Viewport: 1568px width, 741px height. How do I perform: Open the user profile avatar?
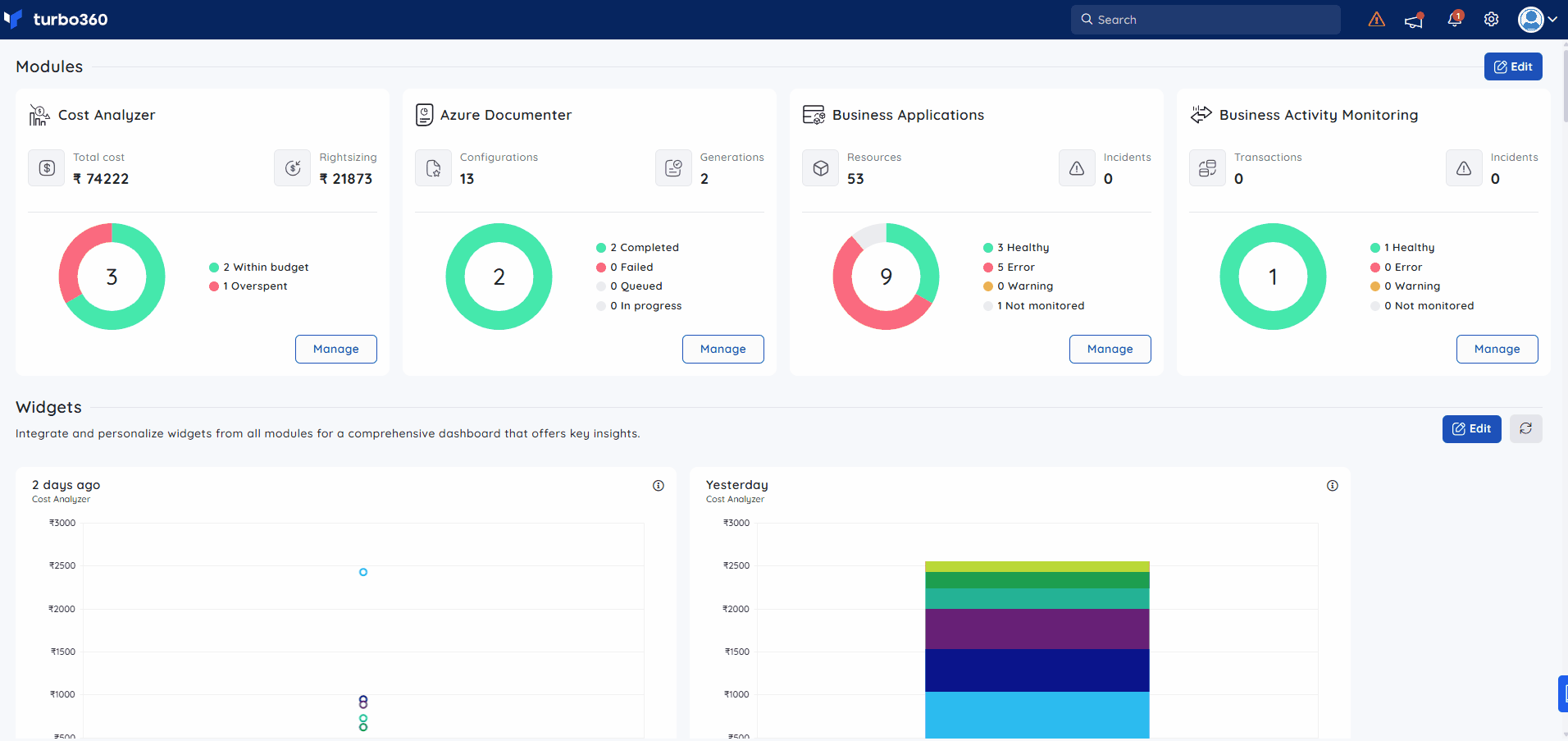pos(1530,19)
